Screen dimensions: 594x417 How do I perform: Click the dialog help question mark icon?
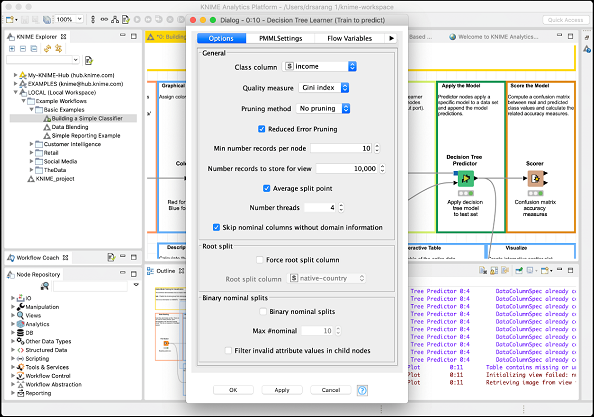pyautogui.click(x=362, y=390)
